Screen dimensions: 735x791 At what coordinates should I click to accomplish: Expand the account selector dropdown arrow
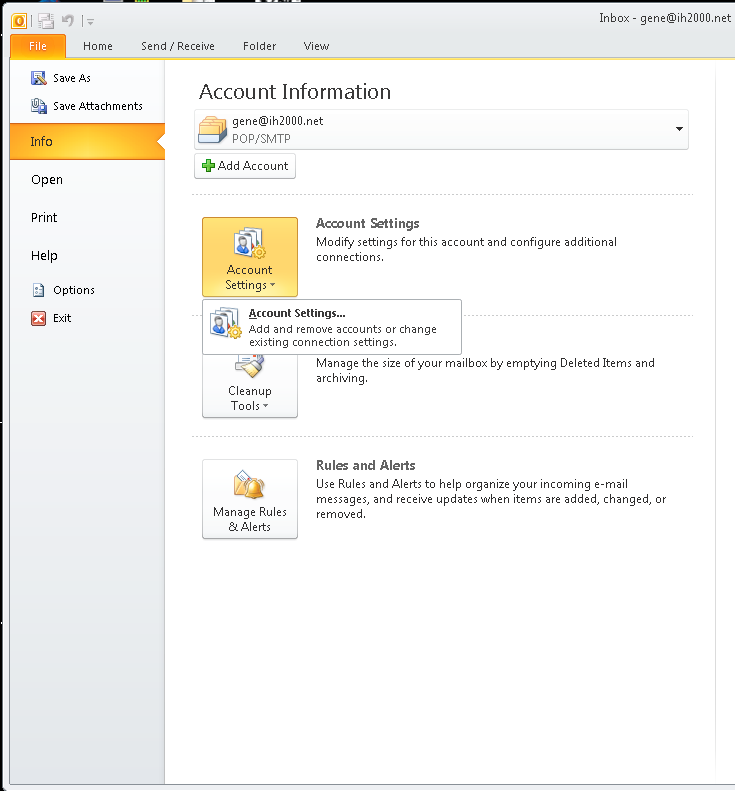click(679, 129)
